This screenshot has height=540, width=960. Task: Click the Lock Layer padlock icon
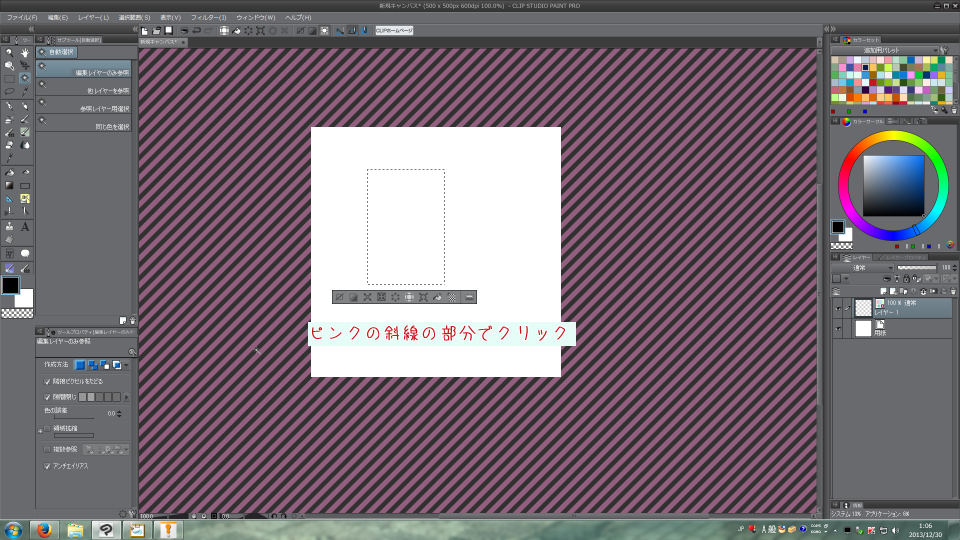906,279
